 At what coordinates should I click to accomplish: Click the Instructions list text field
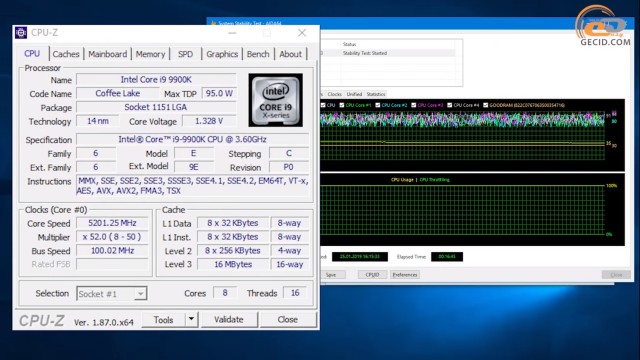pos(192,186)
